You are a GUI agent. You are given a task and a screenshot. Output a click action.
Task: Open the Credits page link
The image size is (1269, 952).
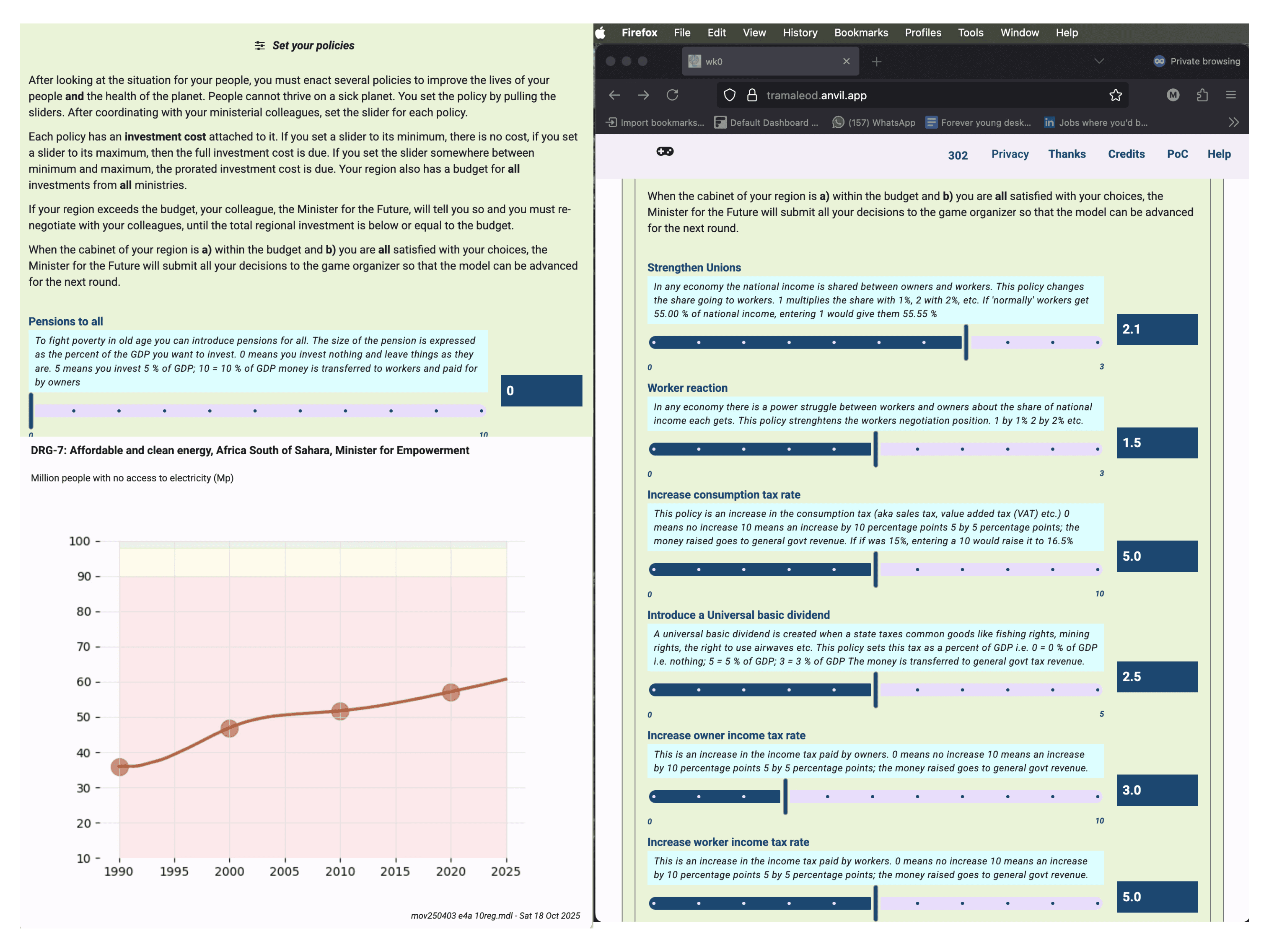pos(1126,154)
